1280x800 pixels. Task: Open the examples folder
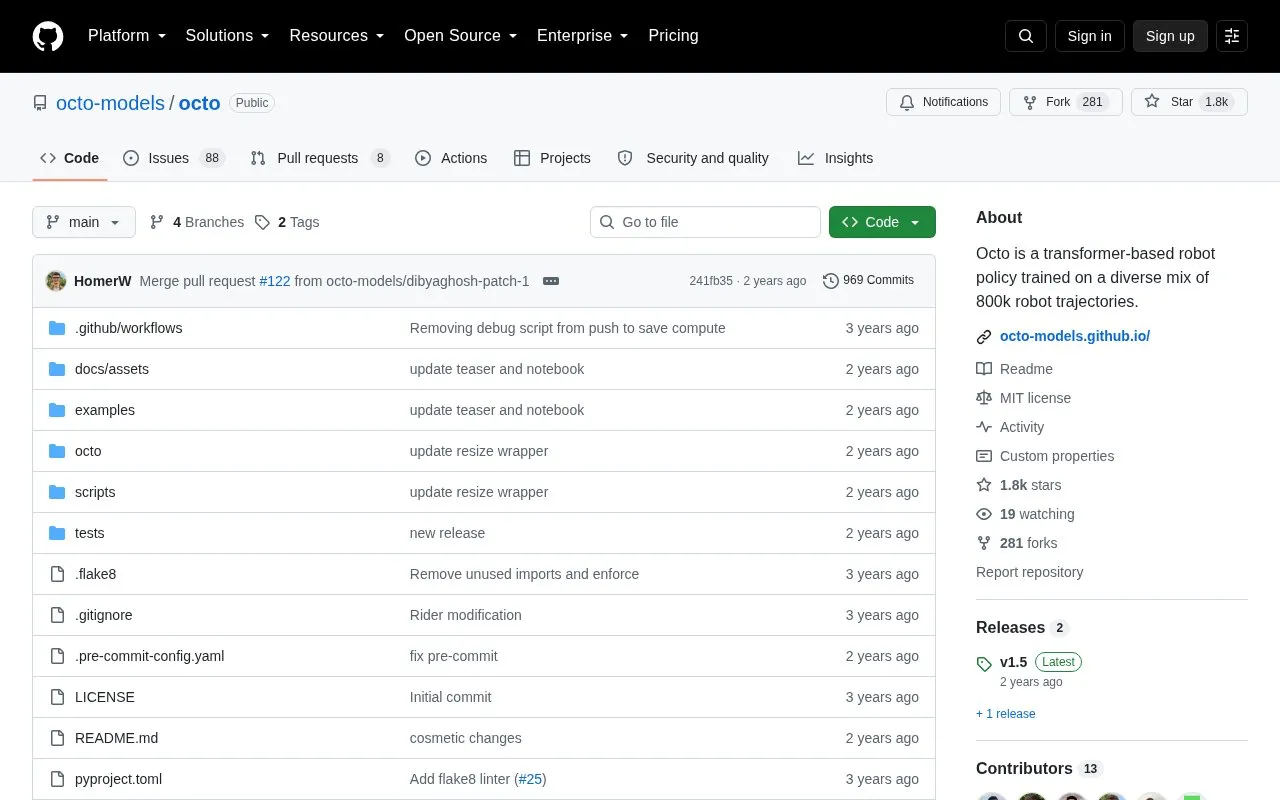(105, 410)
